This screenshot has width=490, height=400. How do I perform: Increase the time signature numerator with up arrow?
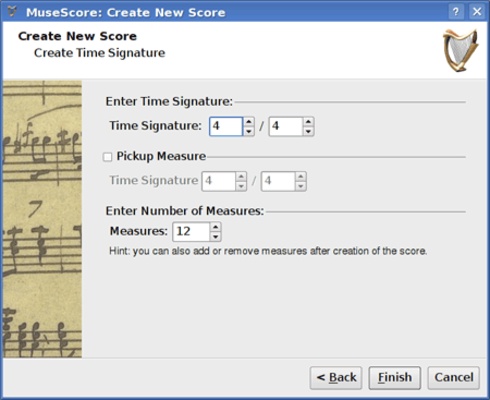click(x=249, y=122)
